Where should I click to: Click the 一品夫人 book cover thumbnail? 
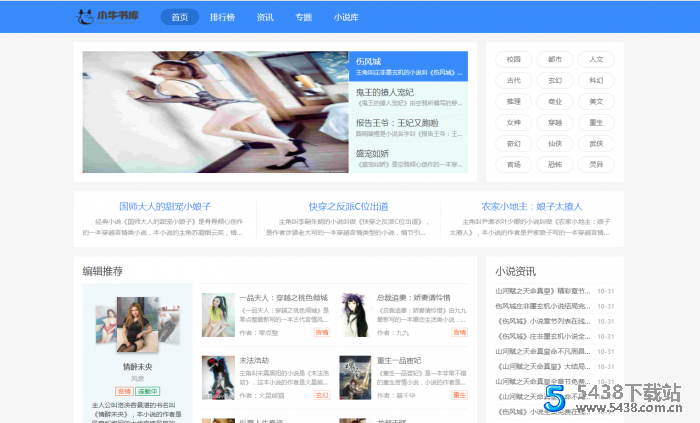tap(217, 314)
